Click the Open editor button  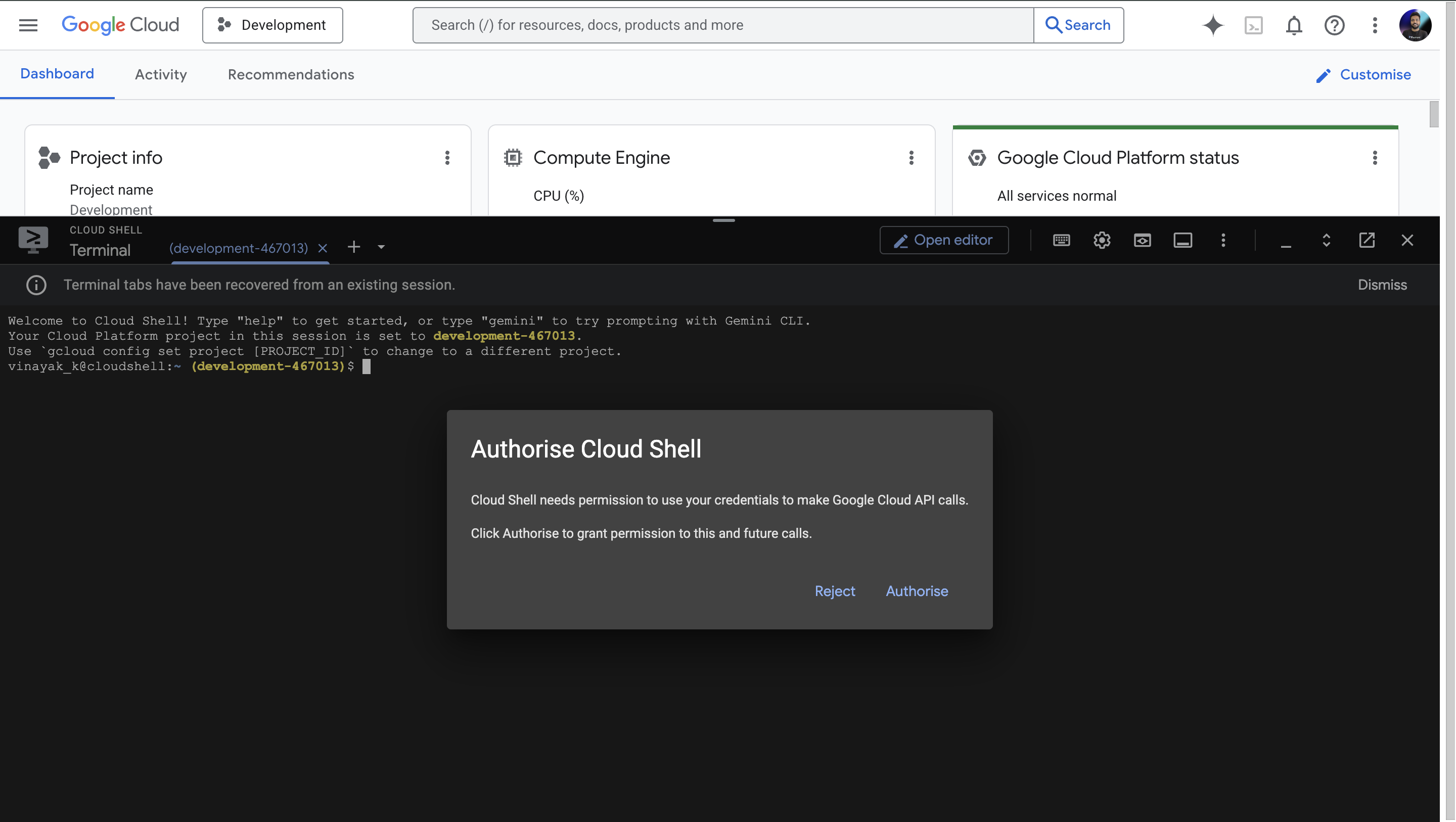click(944, 240)
